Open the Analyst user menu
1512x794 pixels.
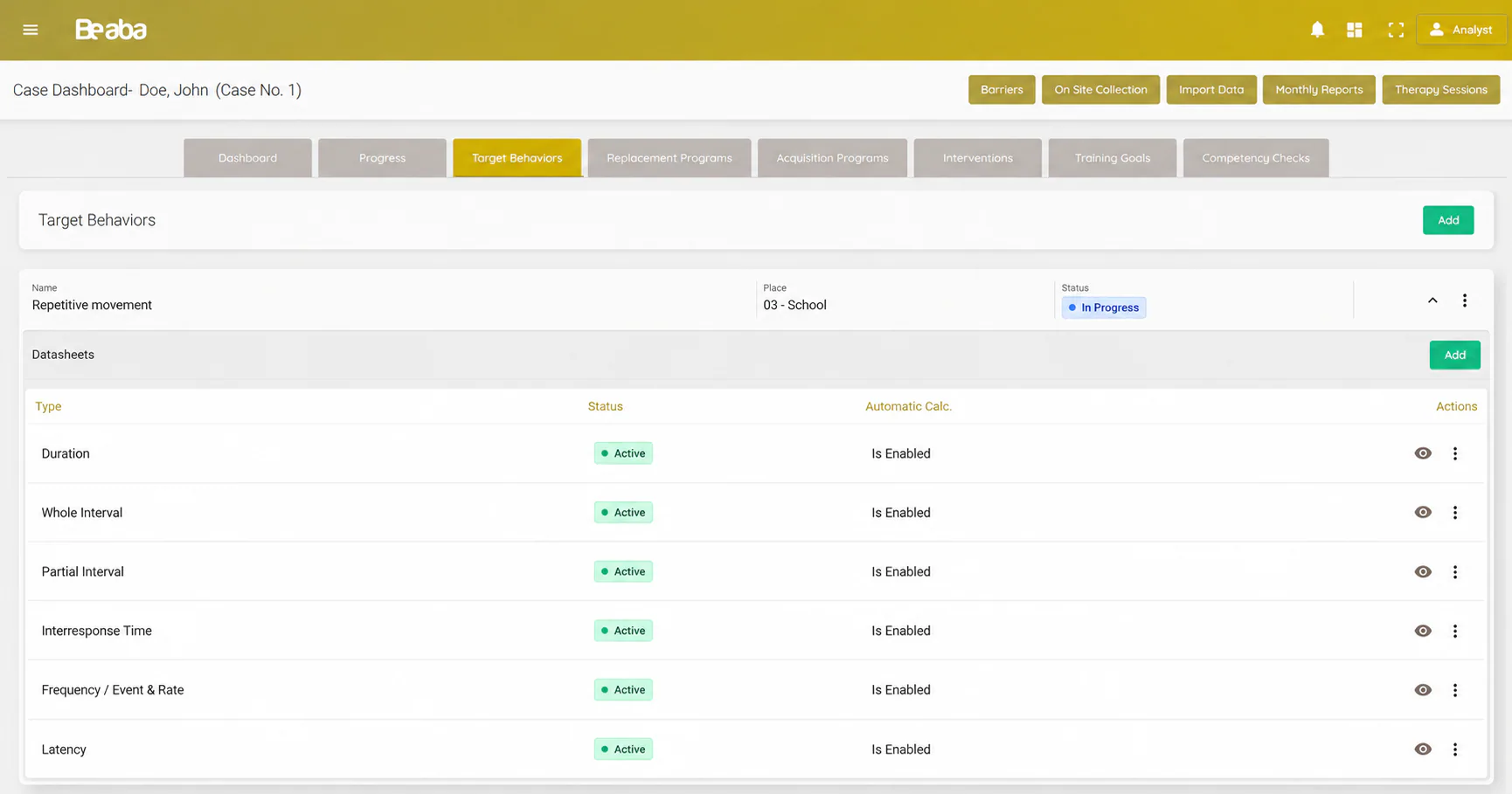pos(1461,30)
